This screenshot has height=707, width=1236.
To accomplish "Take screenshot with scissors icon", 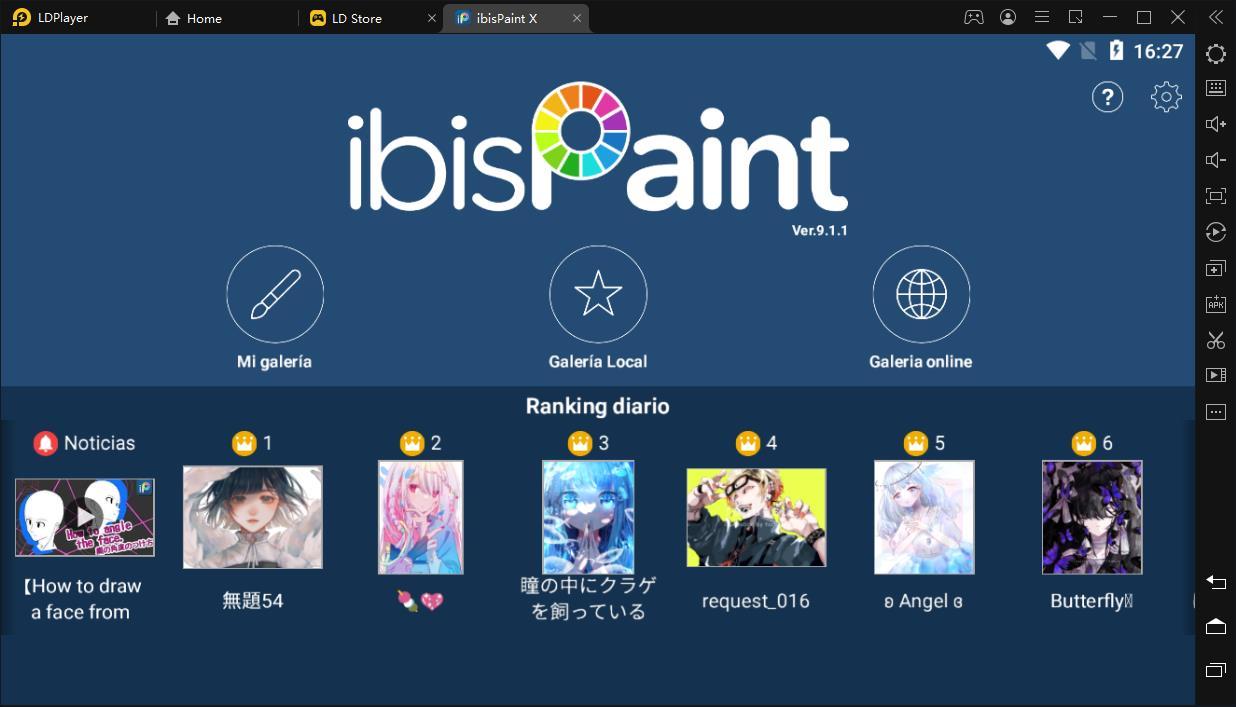I will pos(1216,340).
